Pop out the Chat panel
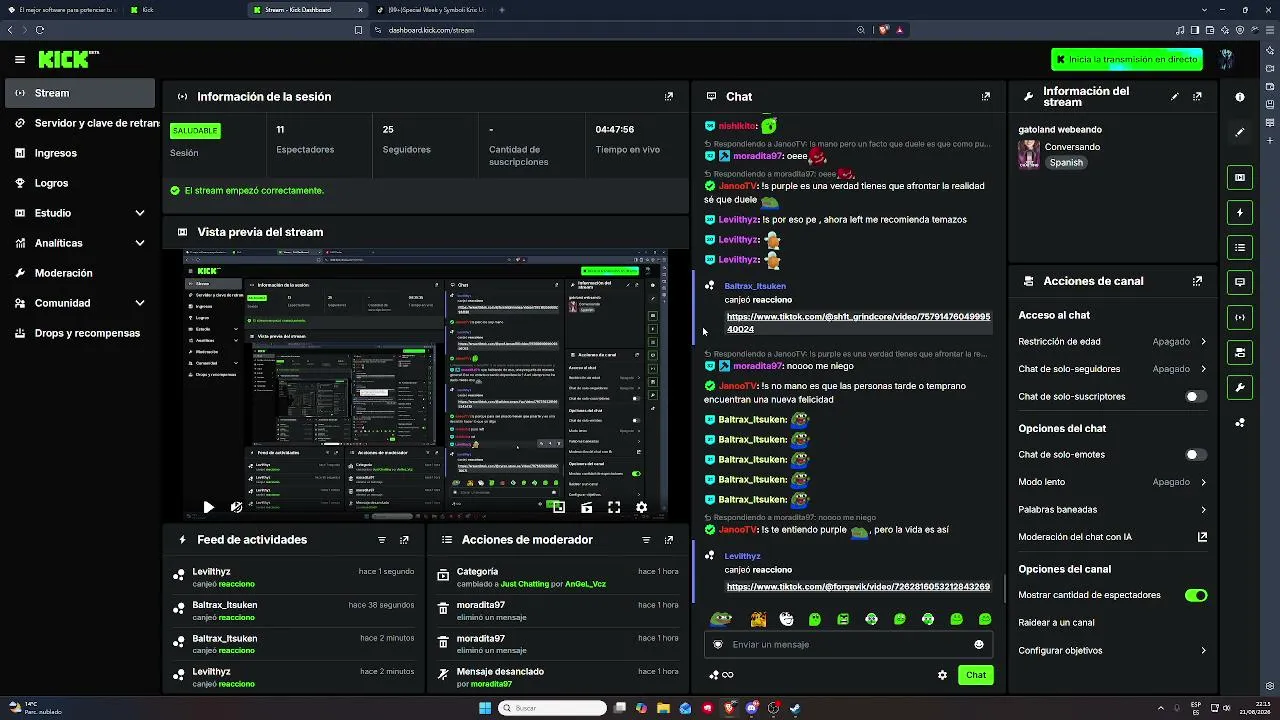Viewport: 1280px width, 720px height. pos(986,97)
